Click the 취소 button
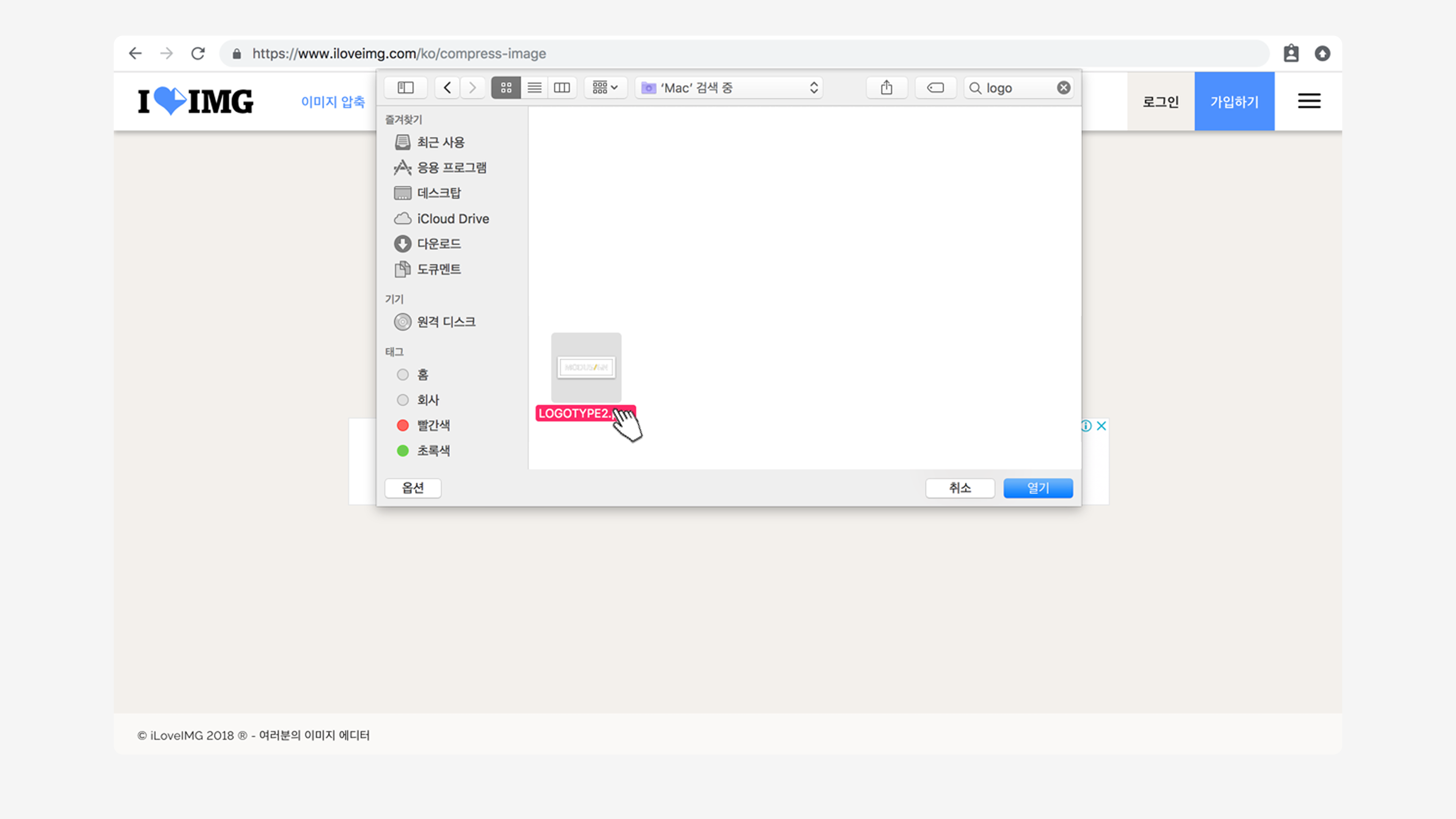Screen dimensions: 1456x819 pyautogui.click(x=960, y=488)
